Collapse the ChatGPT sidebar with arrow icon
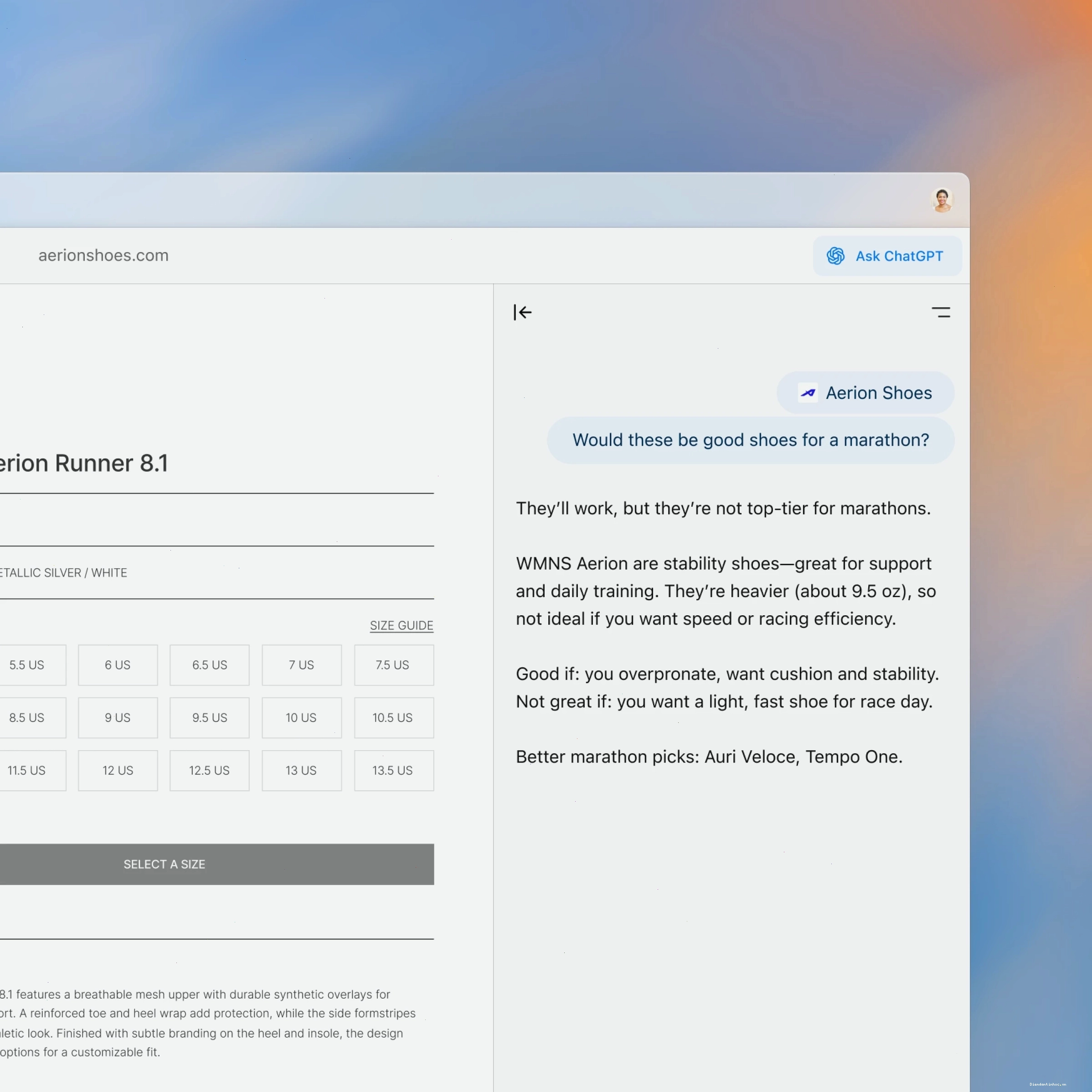 click(522, 312)
